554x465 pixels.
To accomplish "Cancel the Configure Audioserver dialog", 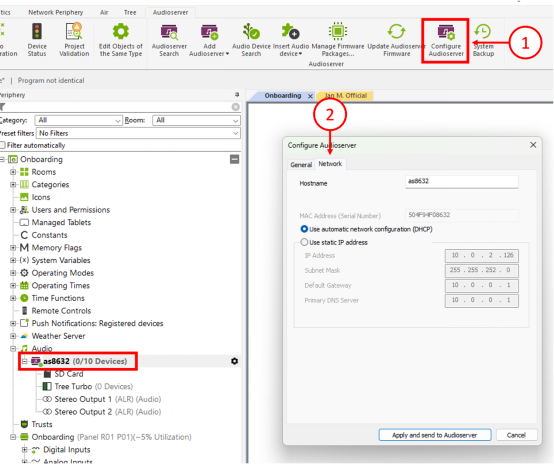I will point(516,435).
